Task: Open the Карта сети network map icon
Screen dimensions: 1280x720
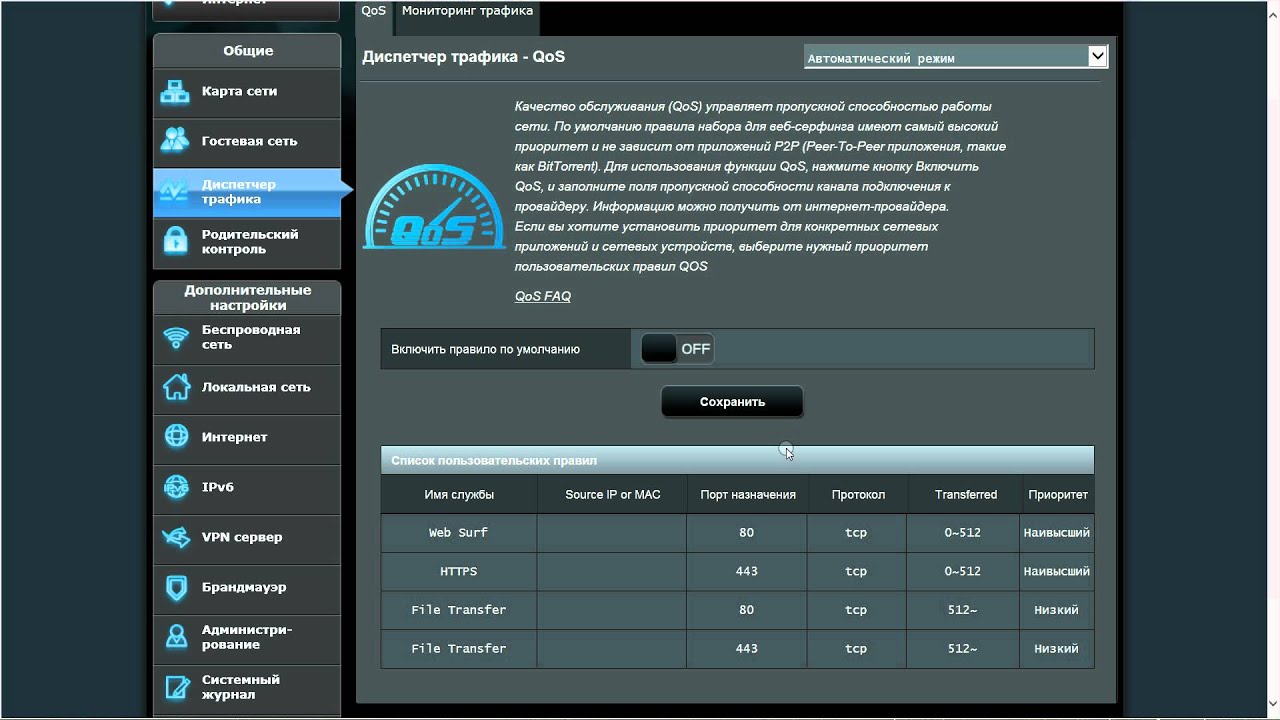Action: click(176, 91)
